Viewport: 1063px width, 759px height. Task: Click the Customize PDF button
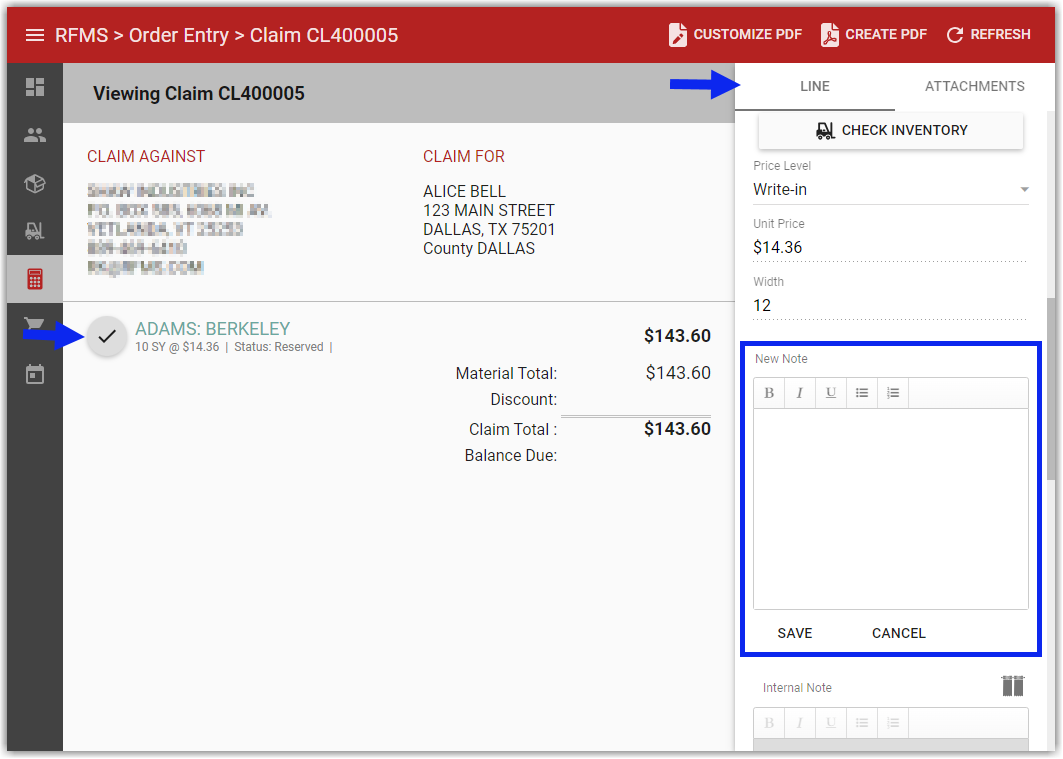pyautogui.click(x=736, y=35)
